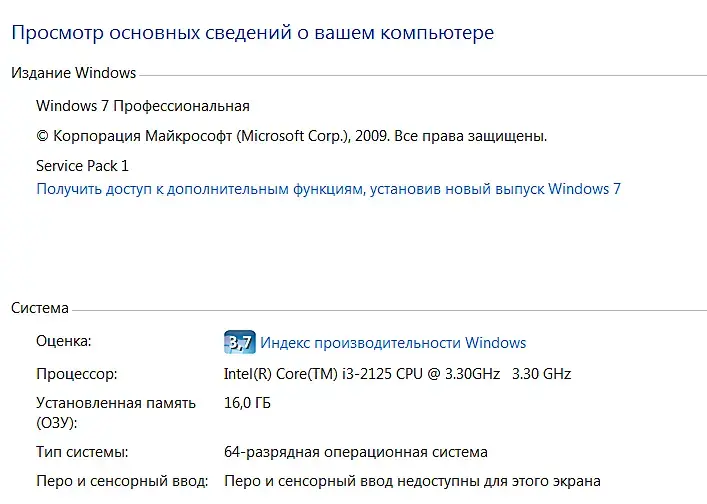Viewport: 707px width, 504px height.
Task: Open link to get additional Windows 7 features
Action: [x=328, y=188]
